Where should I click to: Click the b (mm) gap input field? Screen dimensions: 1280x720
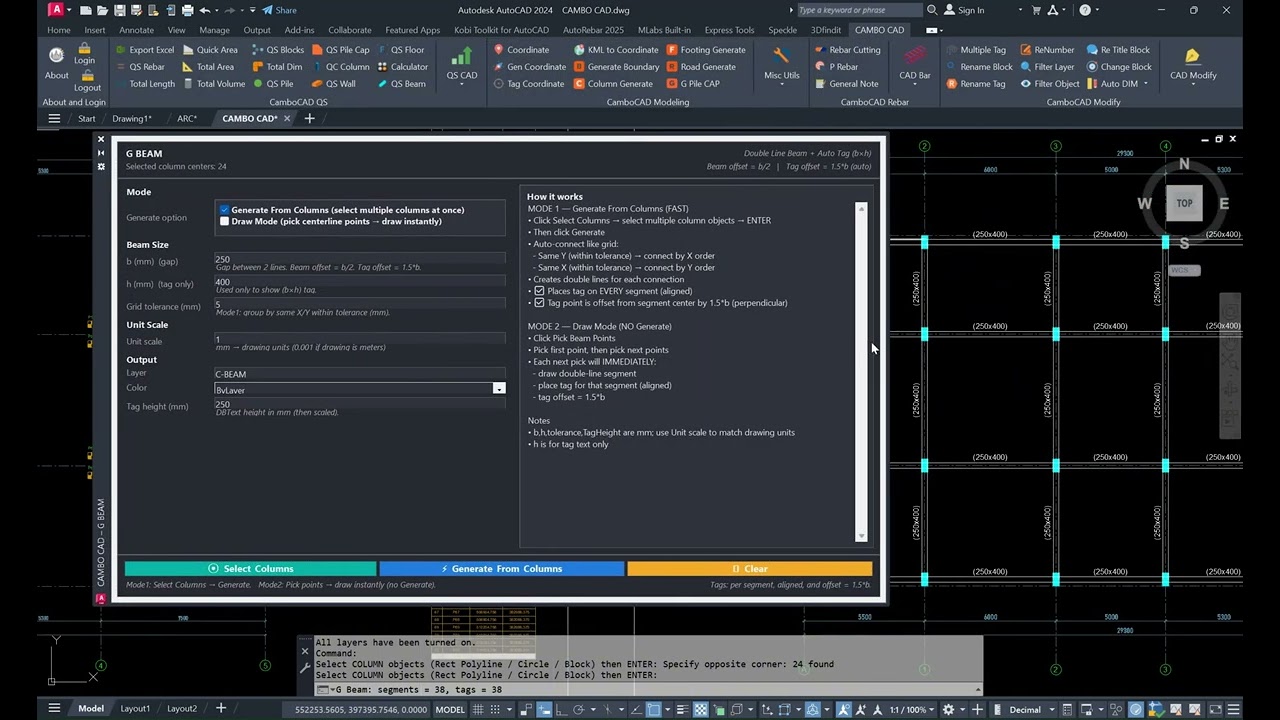(x=360, y=258)
